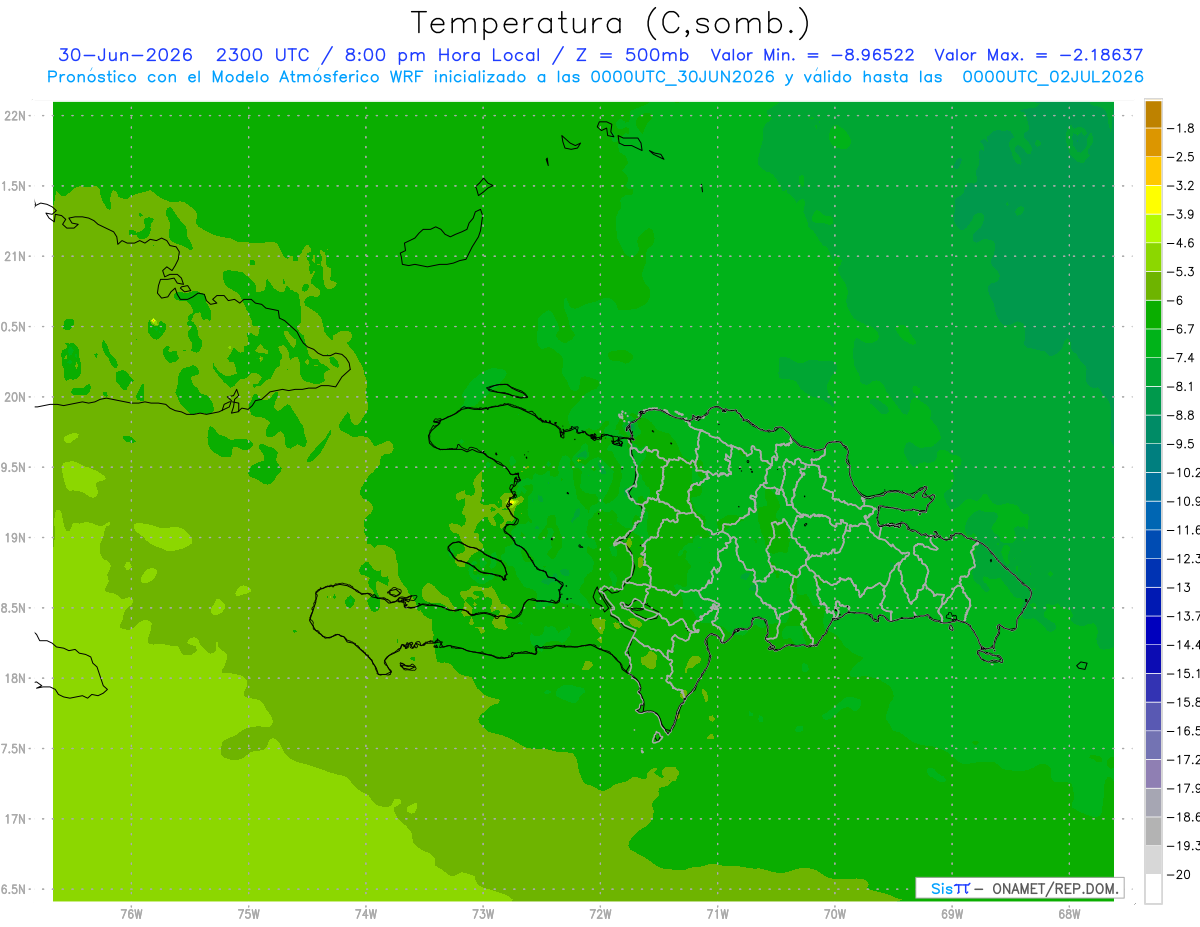Viewport: 1200px width, 927px height.
Task: Click the "71W" longitude label
Action: click(x=717, y=913)
